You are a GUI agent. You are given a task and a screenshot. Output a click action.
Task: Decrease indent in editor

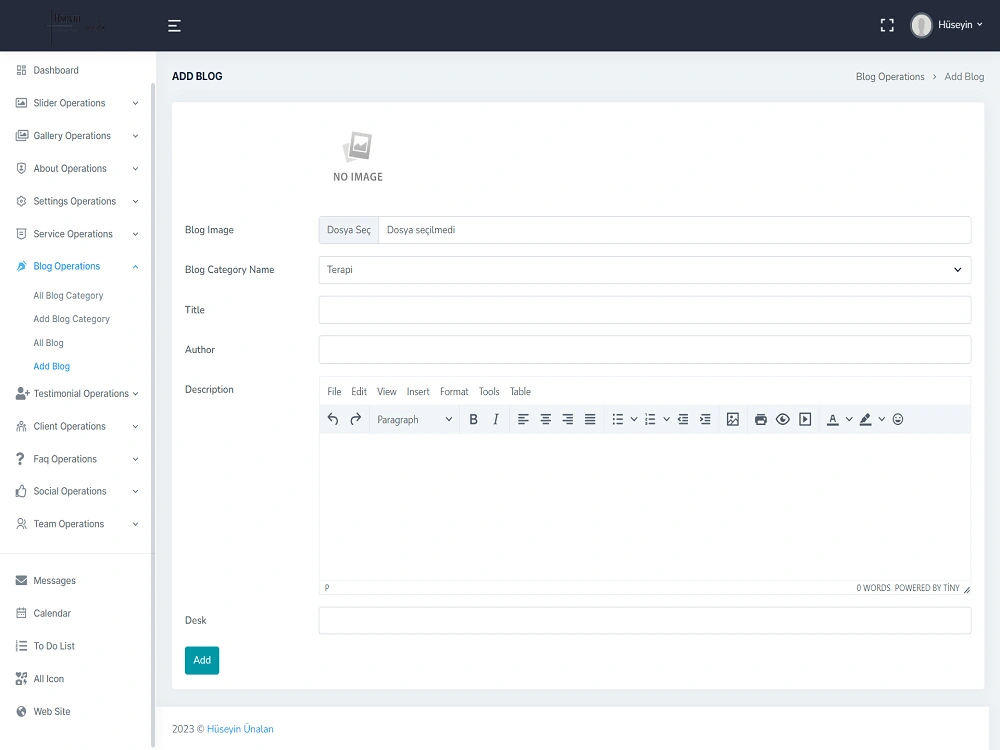tap(682, 419)
